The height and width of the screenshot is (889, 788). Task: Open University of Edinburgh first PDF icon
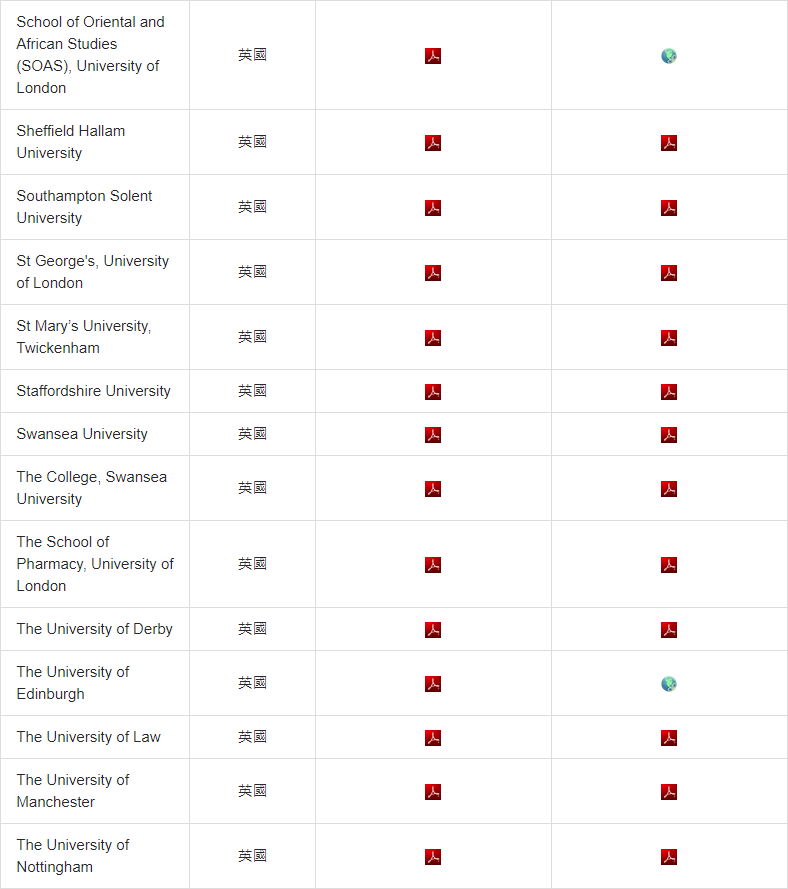[433, 684]
